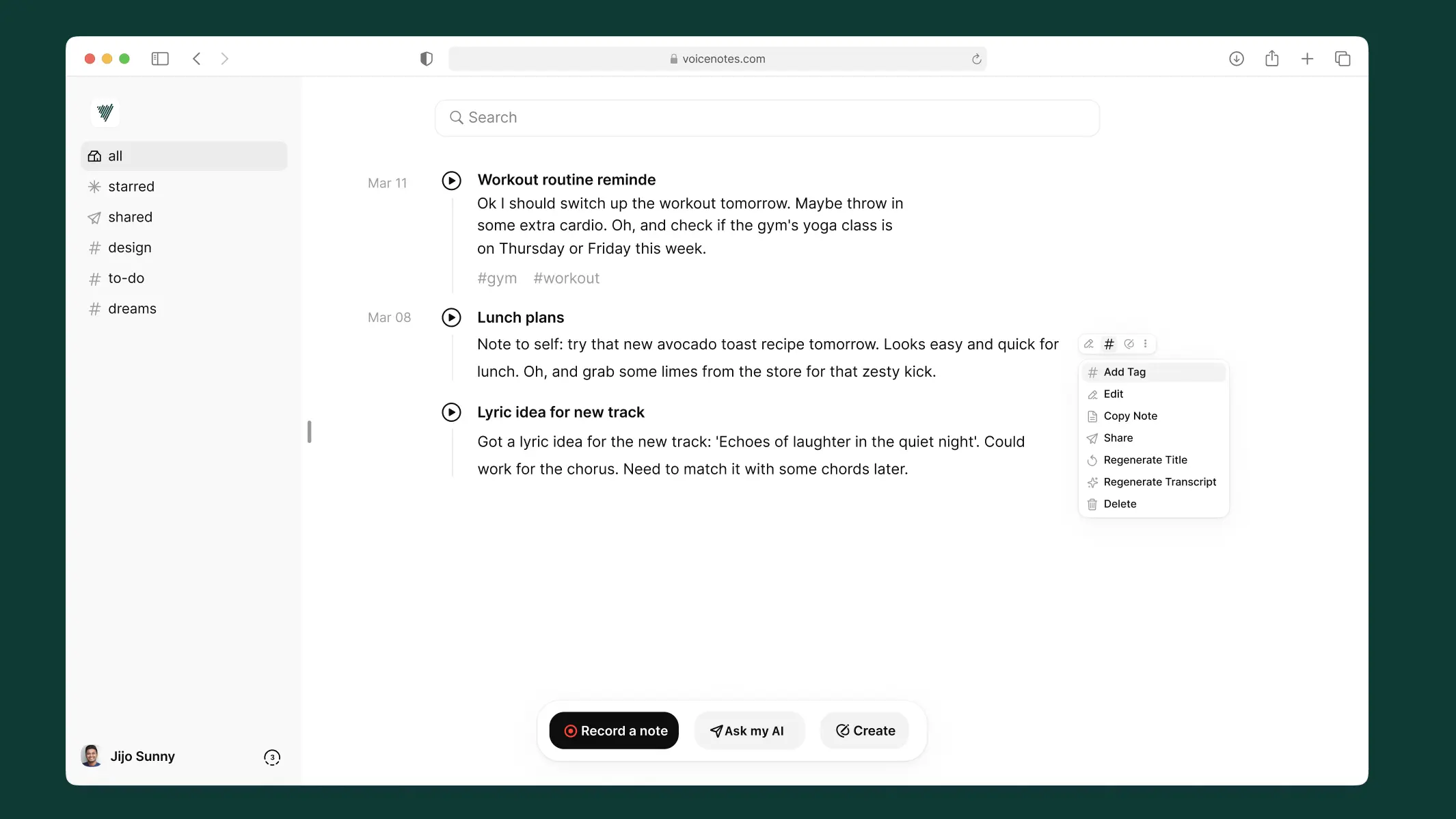Choose Share in the note menu

click(x=1154, y=438)
